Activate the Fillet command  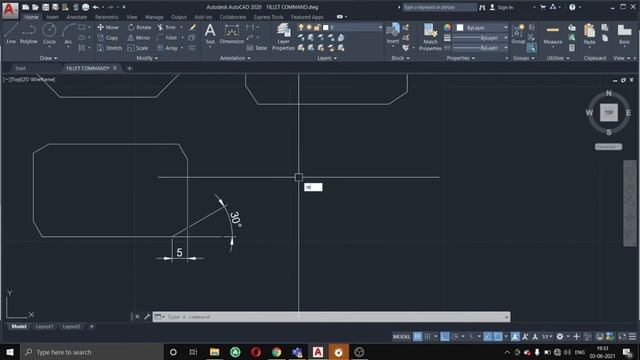(x=167, y=38)
